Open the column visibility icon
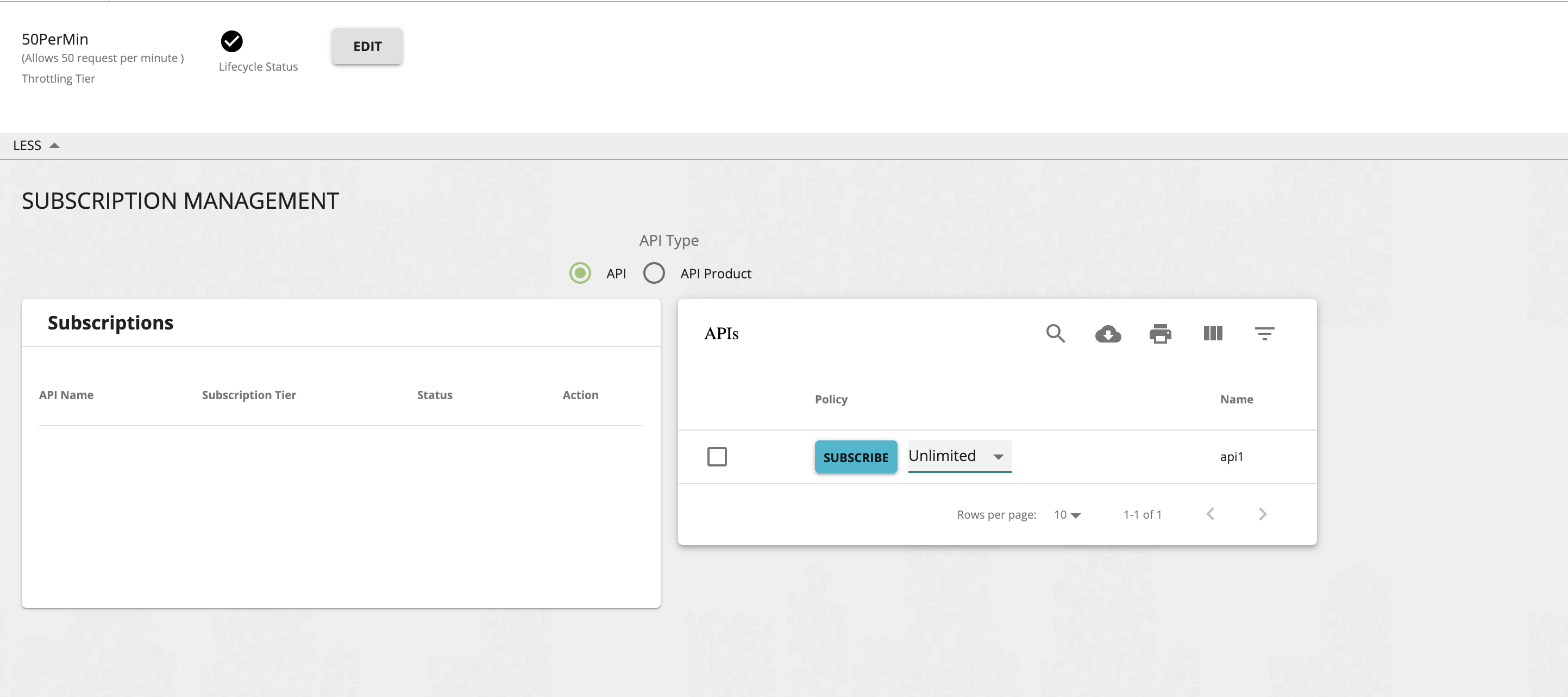This screenshot has height=697, width=1568. (1213, 334)
